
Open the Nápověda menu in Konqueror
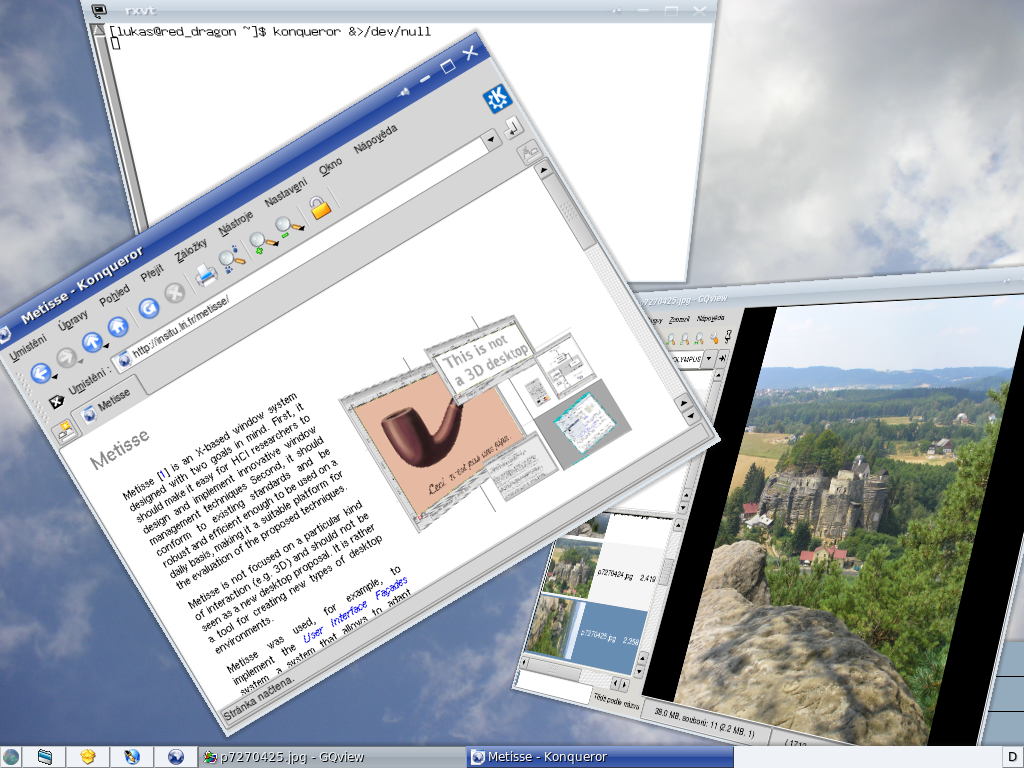[x=376, y=140]
